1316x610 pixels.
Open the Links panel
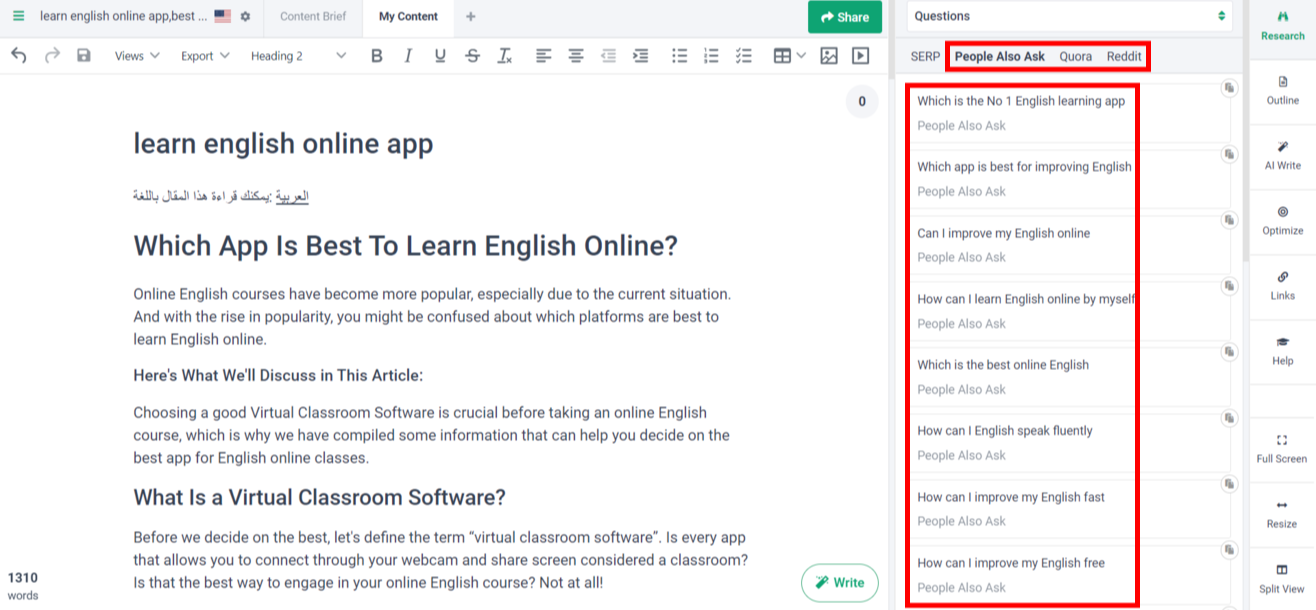pos(1281,287)
